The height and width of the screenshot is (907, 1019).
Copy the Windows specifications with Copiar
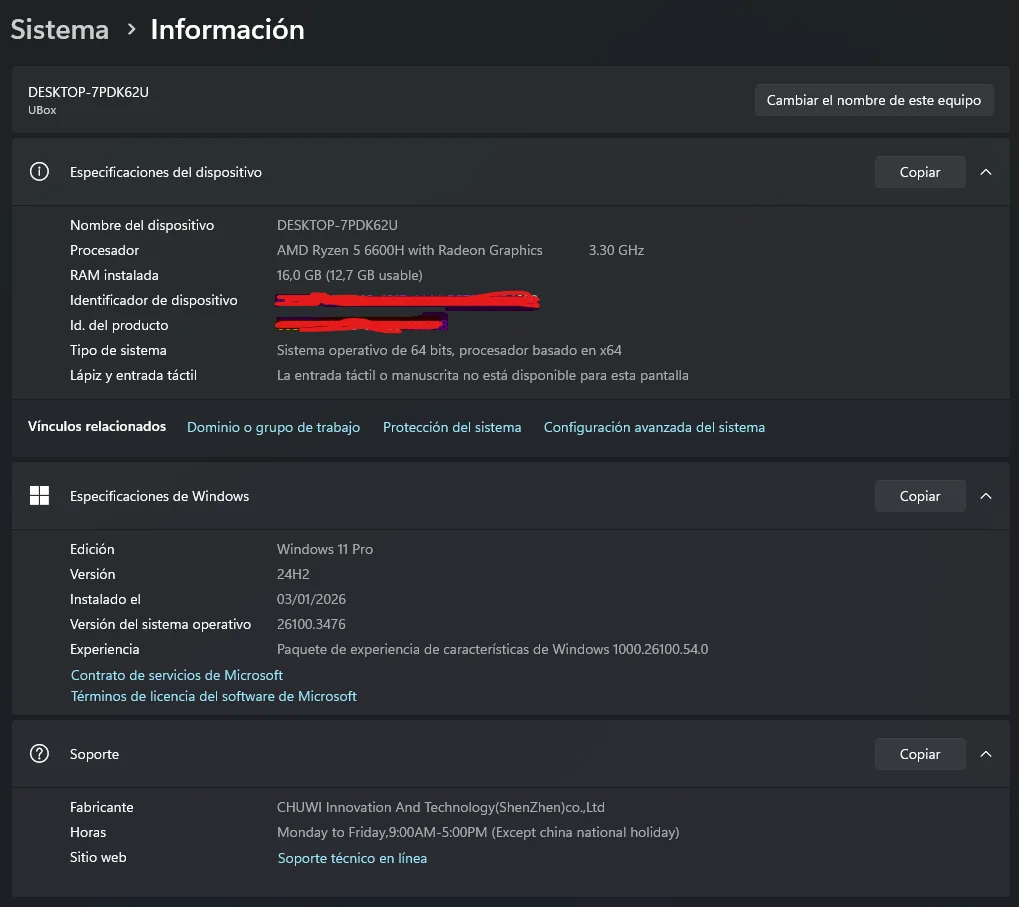click(x=919, y=496)
